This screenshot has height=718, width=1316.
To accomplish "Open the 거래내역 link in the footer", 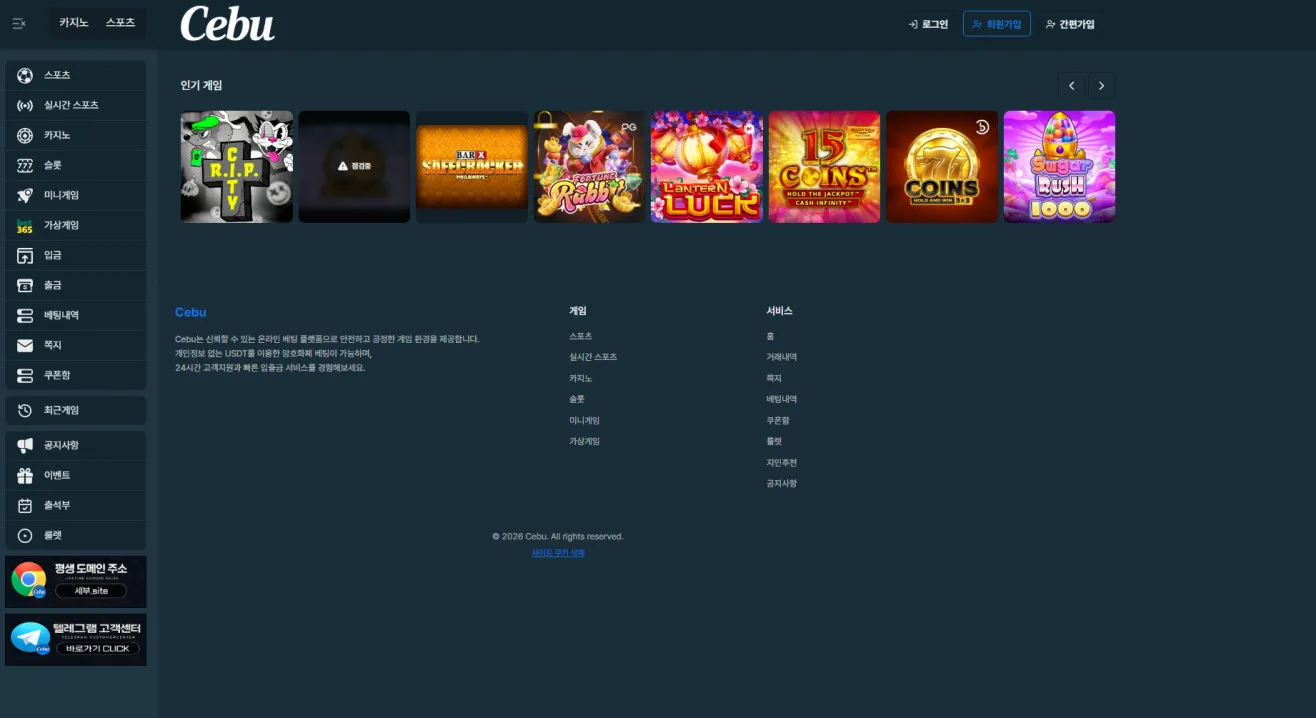I will (782, 357).
